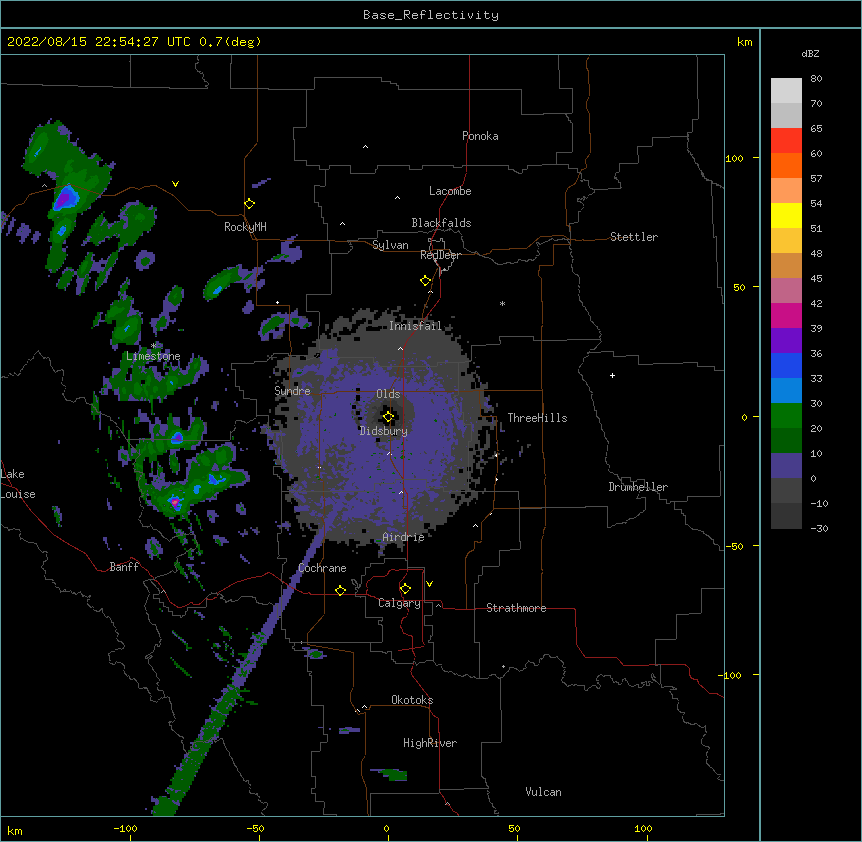Select the radar site diamond between Olds and Didsbury
The width and height of the screenshot is (862, 842).
(x=388, y=417)
